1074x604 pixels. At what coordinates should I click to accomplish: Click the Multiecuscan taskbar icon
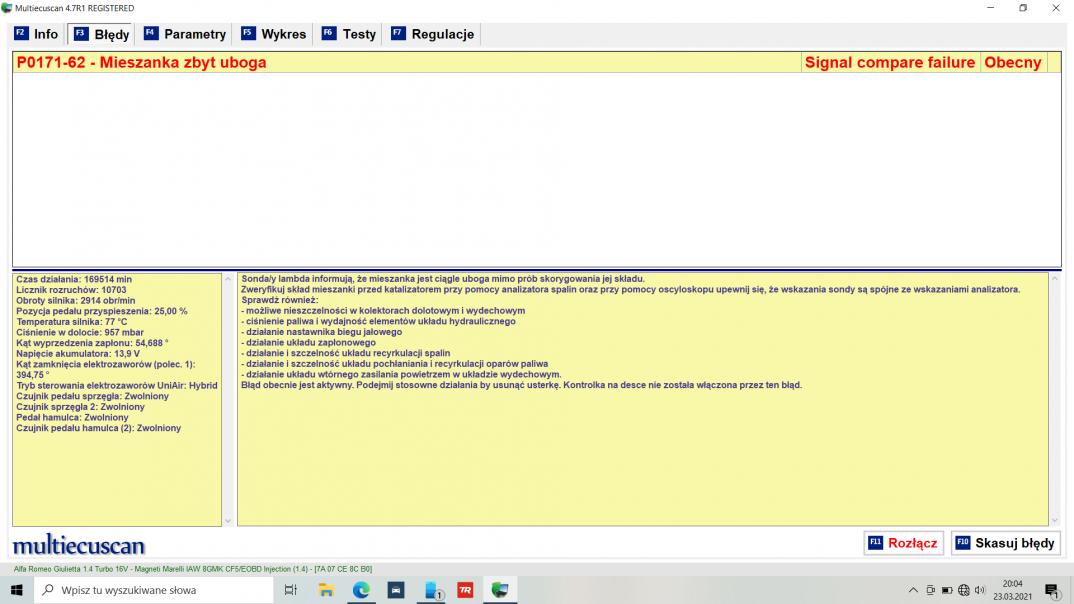pos(500,590)
